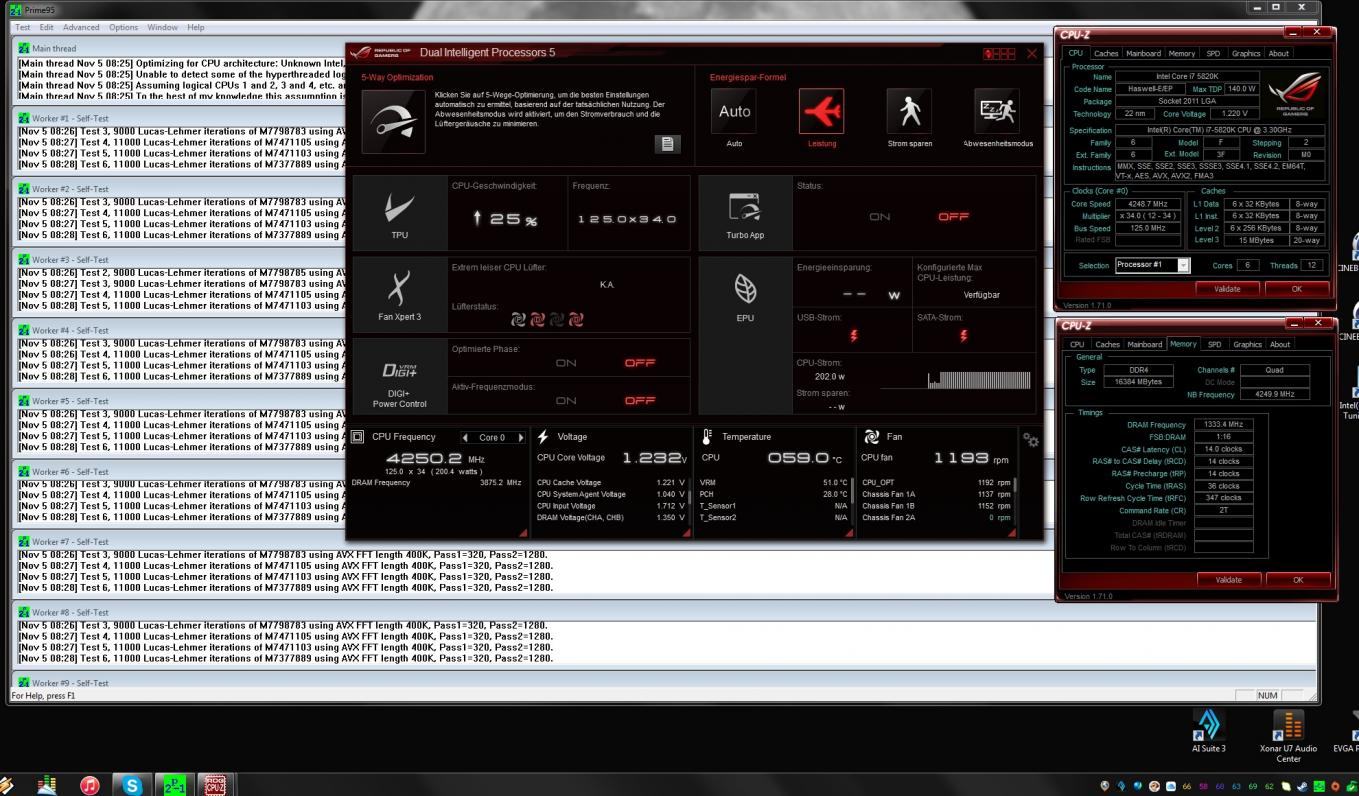The height and width of the screenshot is (796, 1359).
Task: Open iTunes from the taskbar
Action: click(x=90, y=785)
